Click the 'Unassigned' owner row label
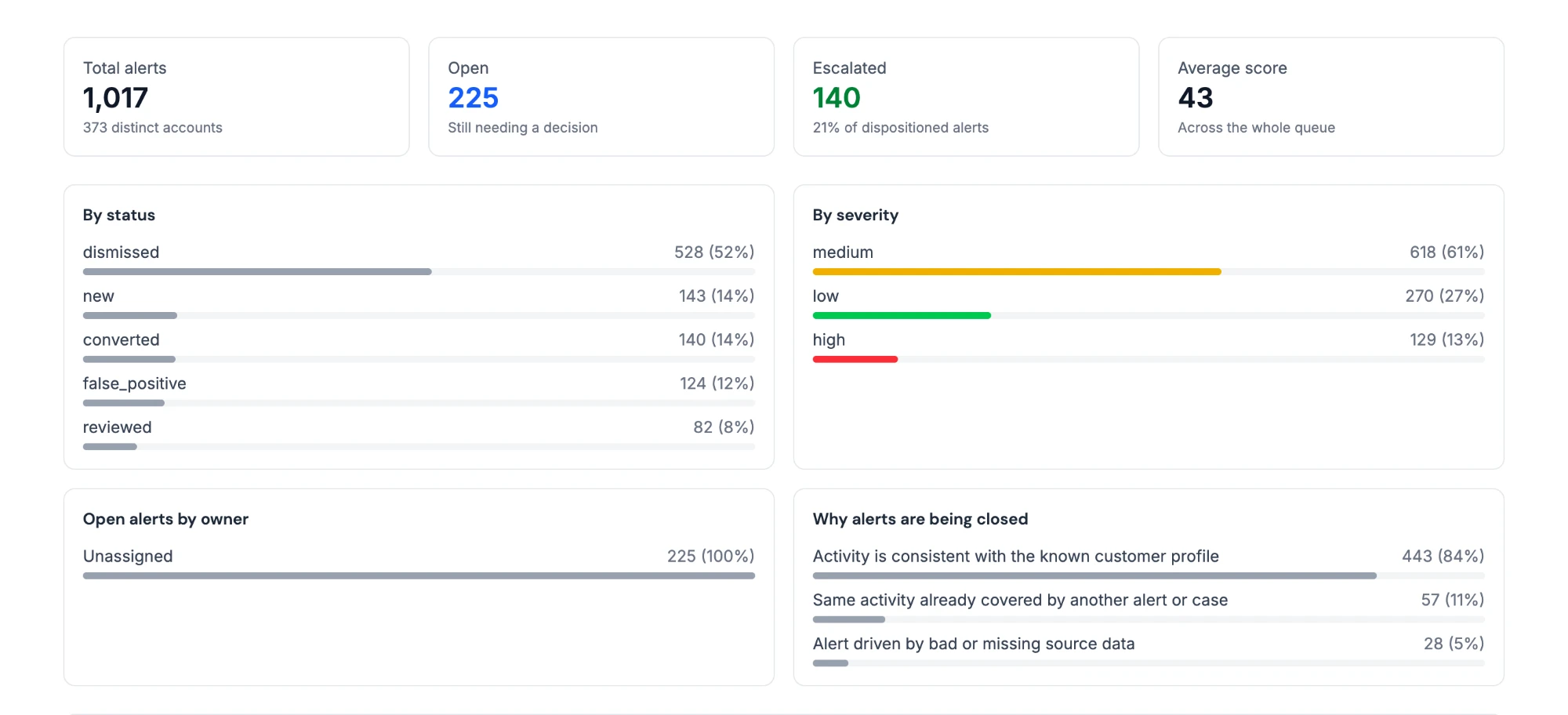 tap(128, 557)
